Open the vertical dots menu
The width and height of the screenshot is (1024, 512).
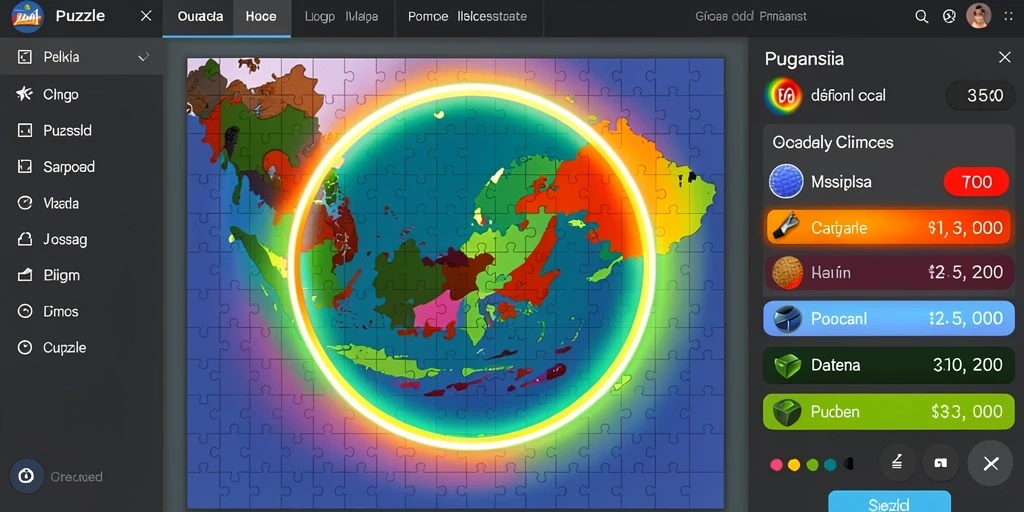tap(1006, 17)
